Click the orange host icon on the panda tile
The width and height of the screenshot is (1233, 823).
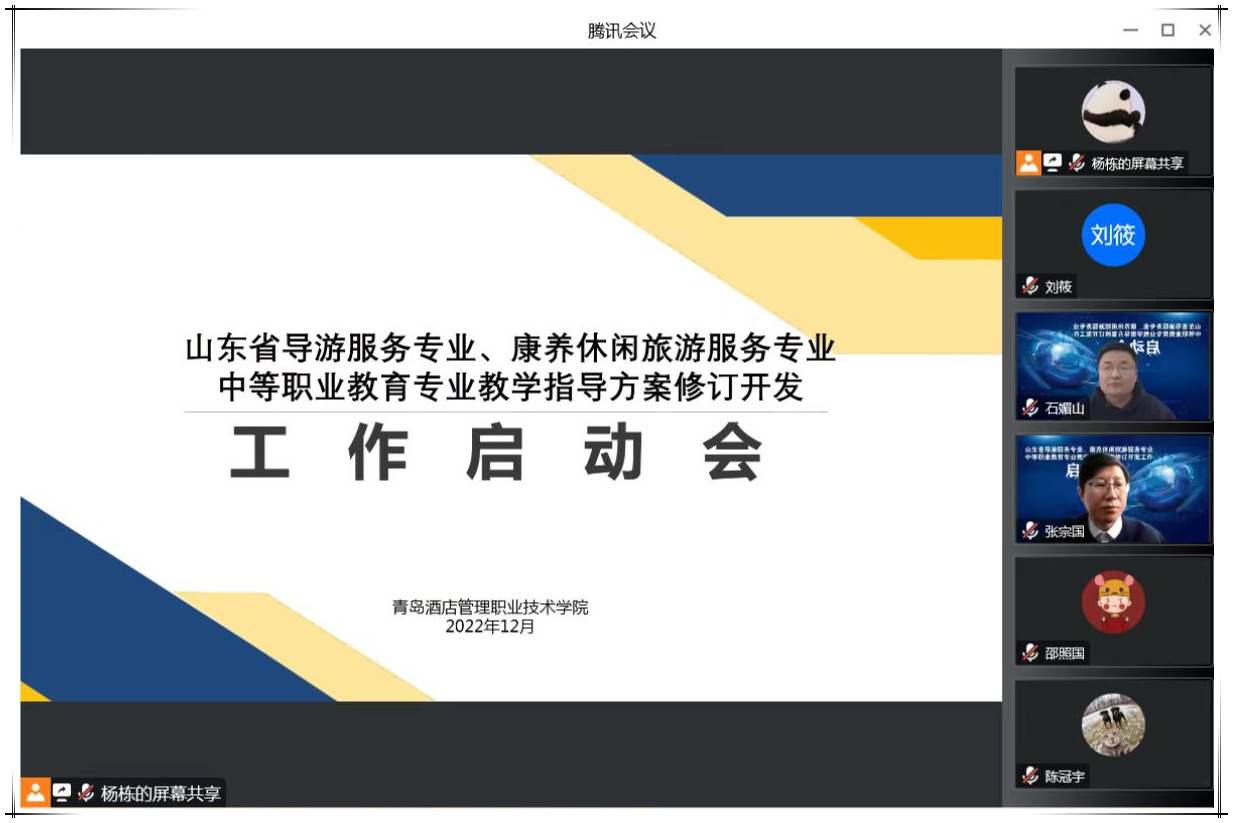[1028, 163]
